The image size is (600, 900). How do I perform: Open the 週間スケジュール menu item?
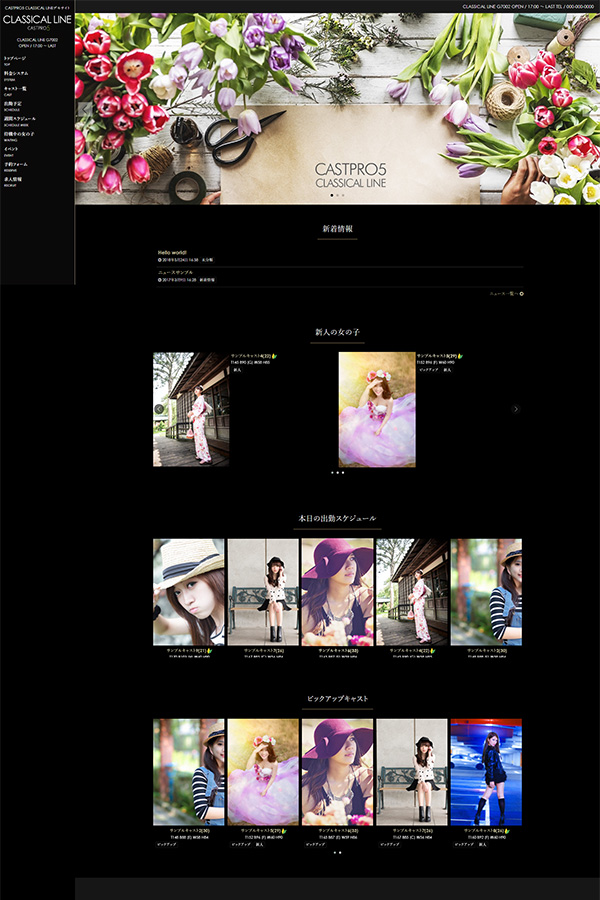point(20,121)
